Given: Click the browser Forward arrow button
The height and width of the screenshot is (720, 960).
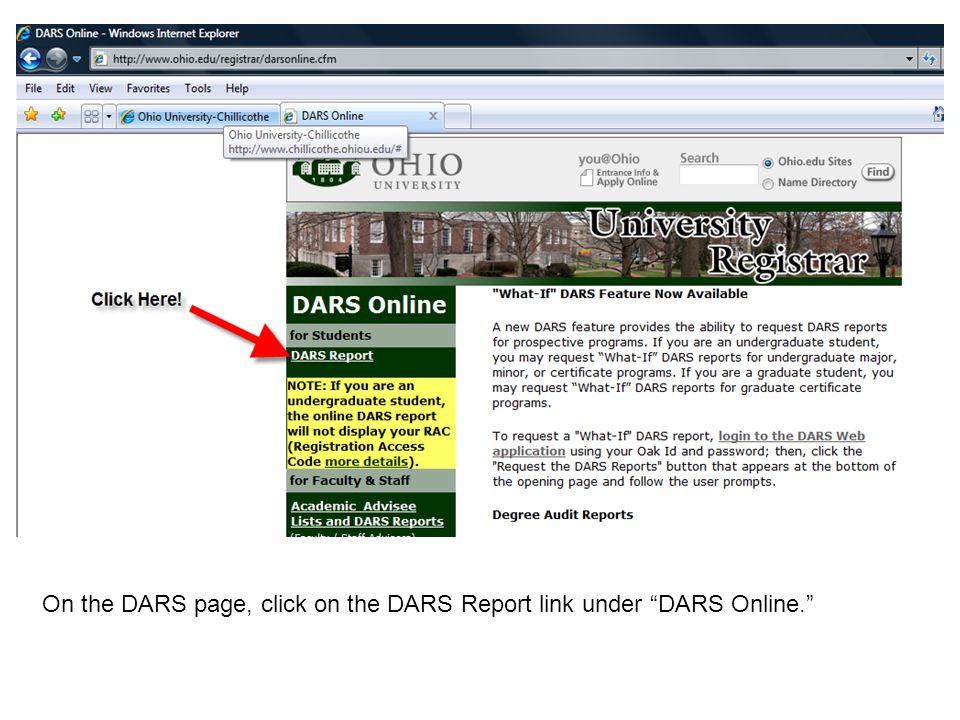Looking at the screenshot, I should pos(56,59).
